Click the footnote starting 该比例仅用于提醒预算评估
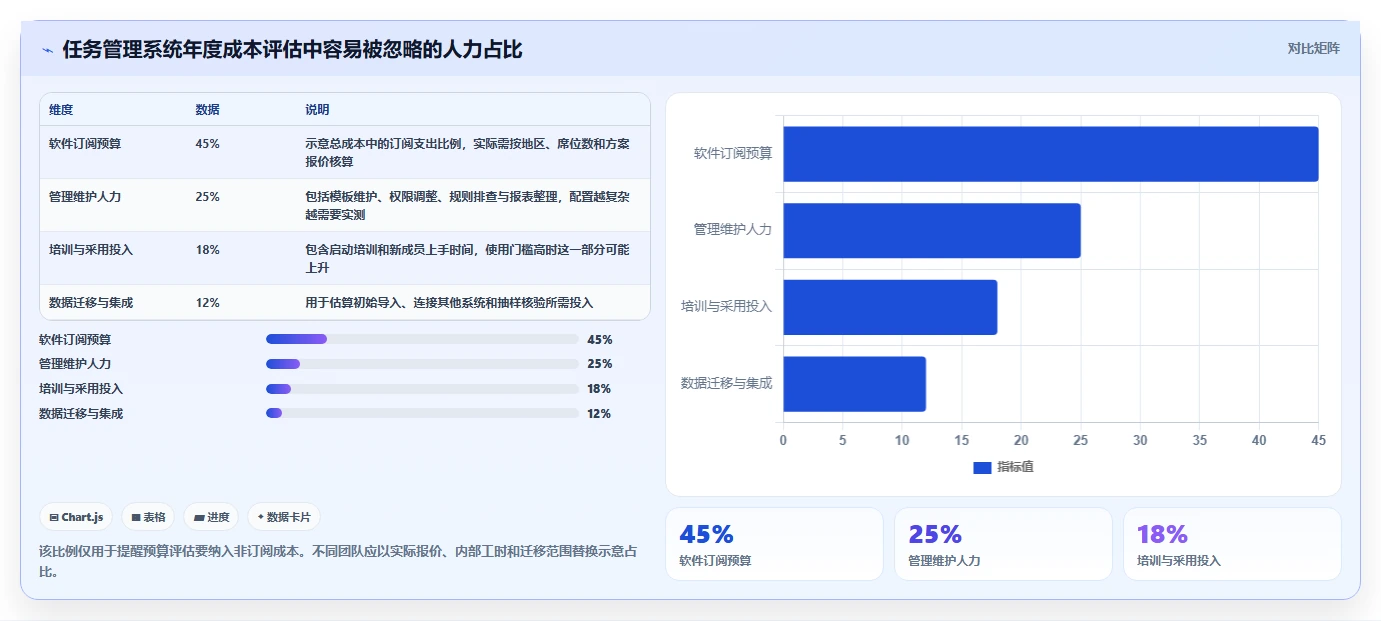The height and width of the screenshot is (621, 1381). 338,562
